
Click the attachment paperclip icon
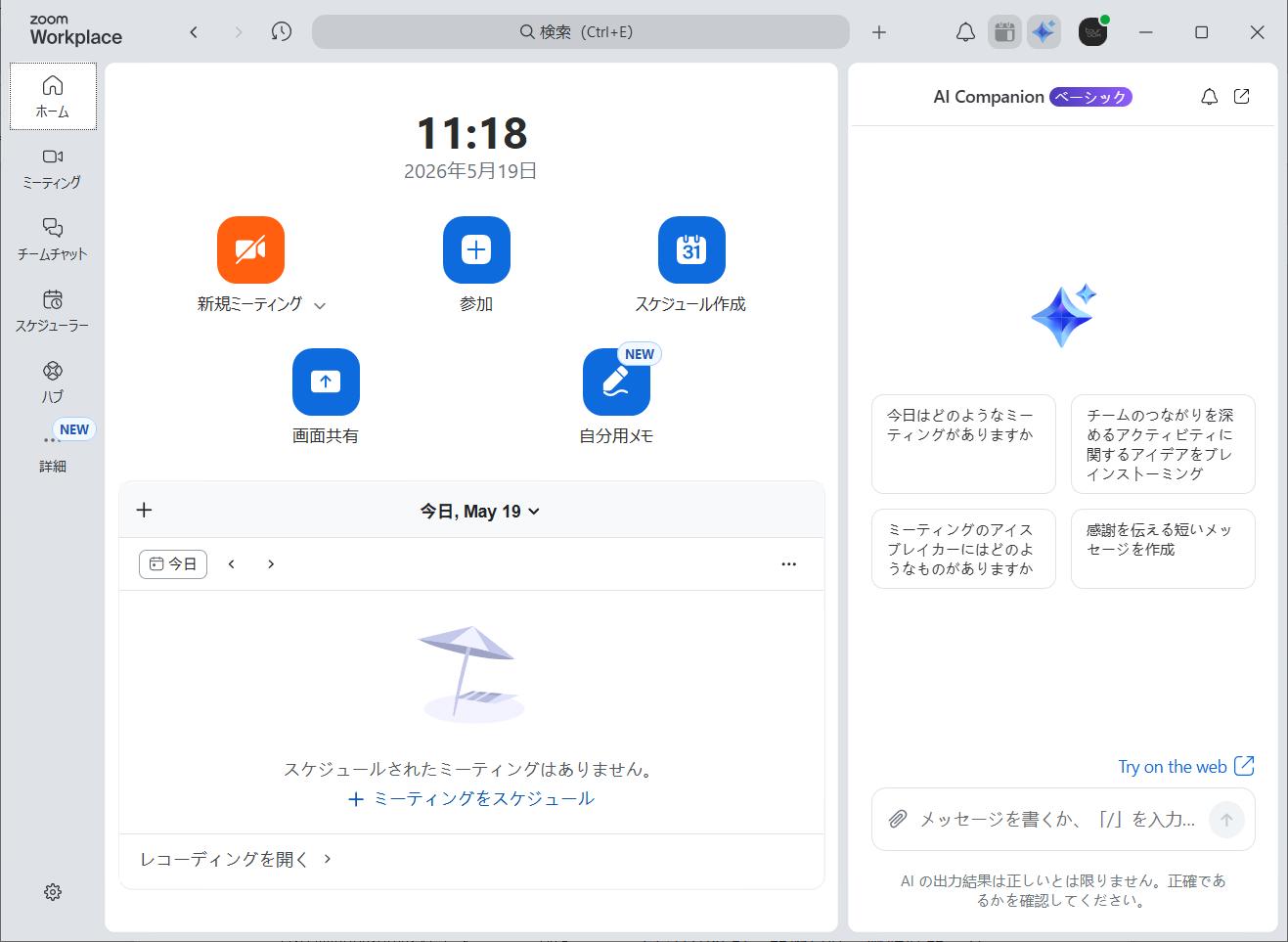pos(898,820)
